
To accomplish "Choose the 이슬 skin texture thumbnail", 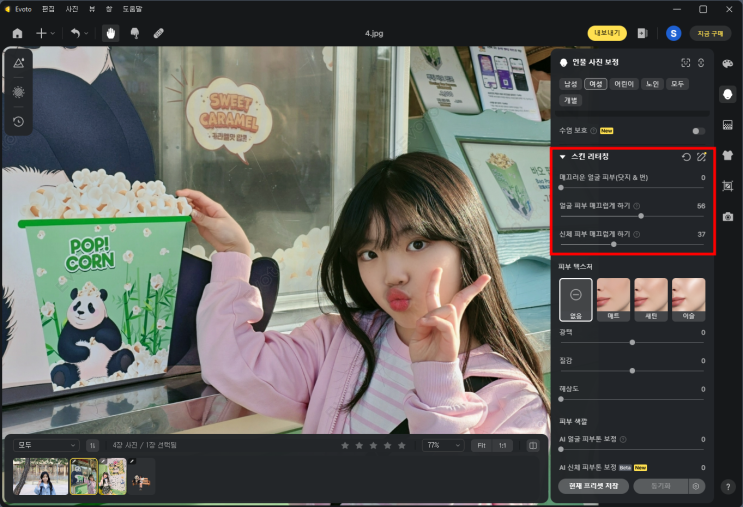I will (689, 300).
